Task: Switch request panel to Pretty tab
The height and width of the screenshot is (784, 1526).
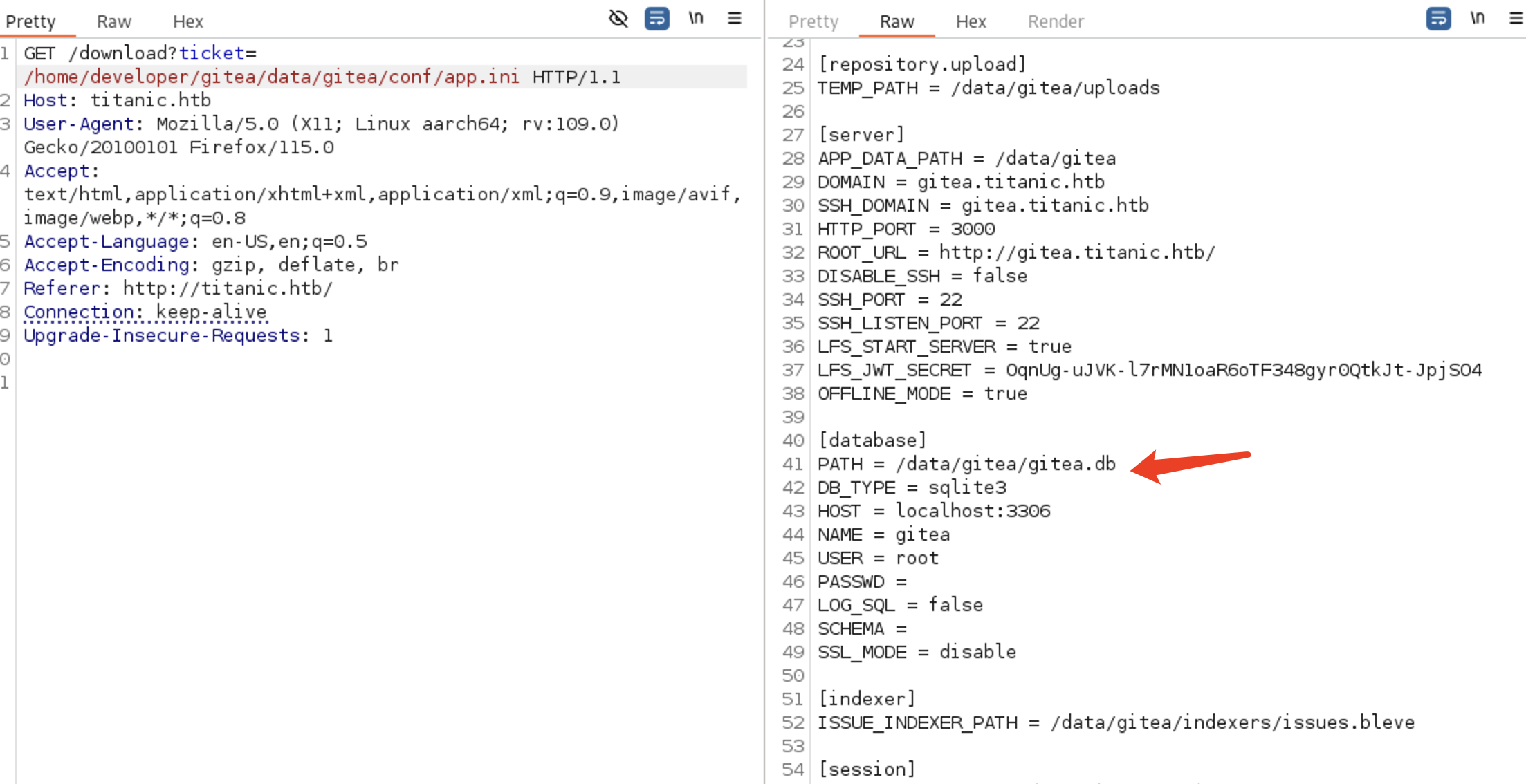Action: [x=30, y=21]
